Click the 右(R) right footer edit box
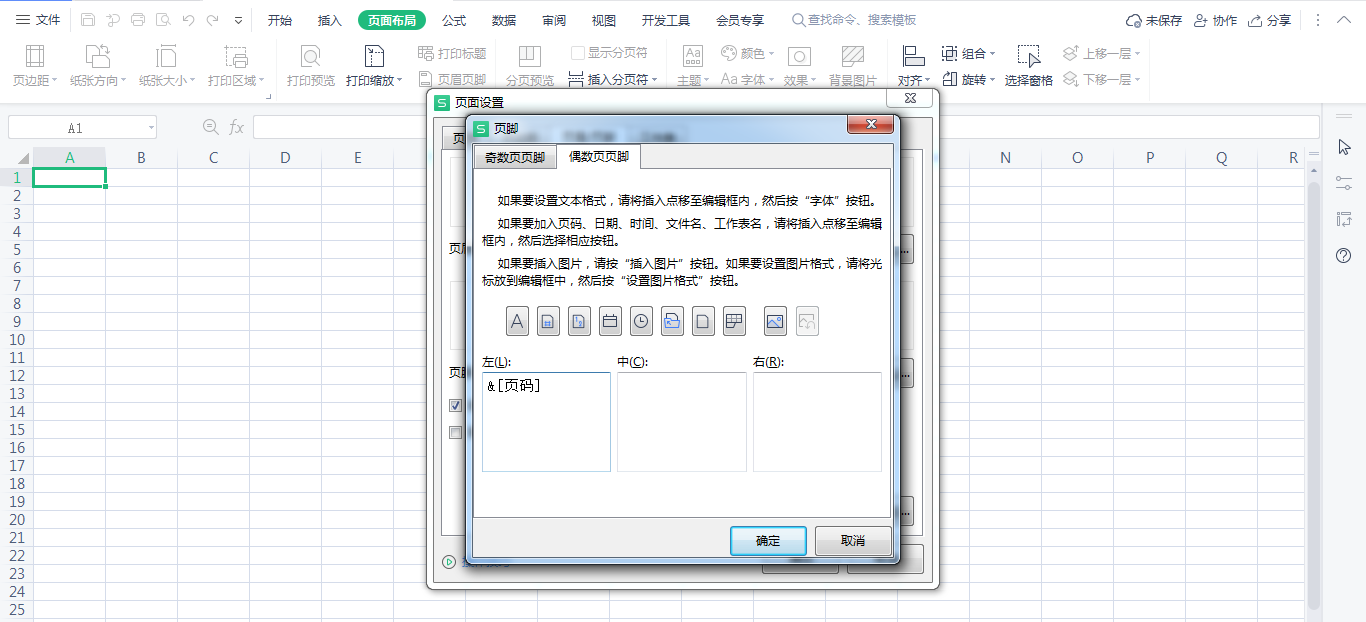1366x622 pixels. [x=817, y=422]
